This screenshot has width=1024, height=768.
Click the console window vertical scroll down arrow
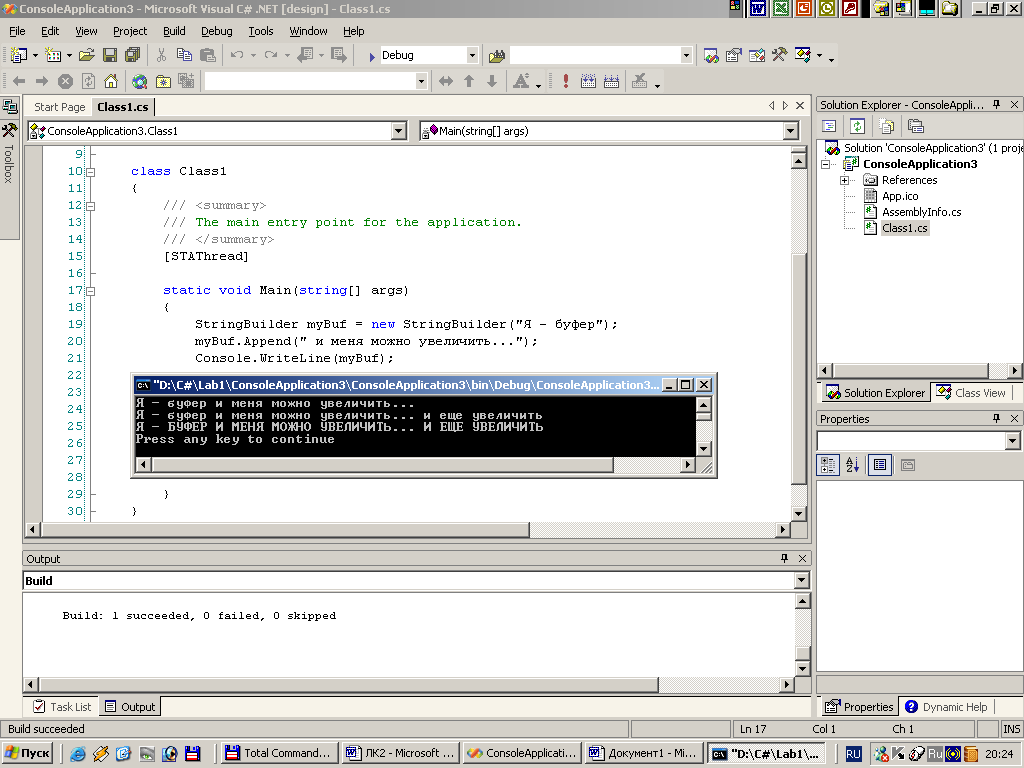[x=703, y=449]
